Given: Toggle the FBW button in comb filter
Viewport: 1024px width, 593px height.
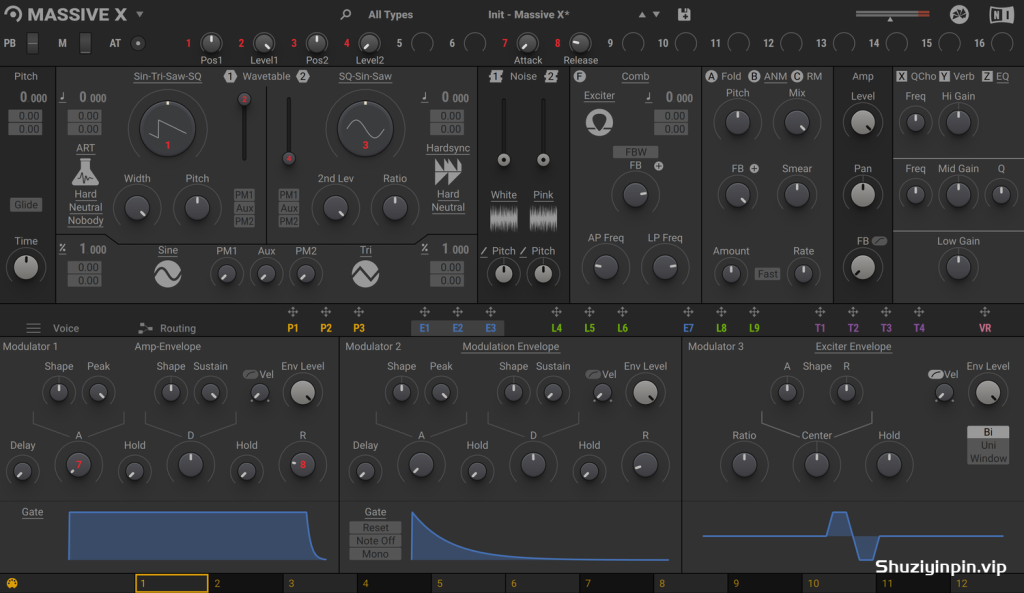Looking at the screenshot, I should pyautogui.click(x=635, y=152).
